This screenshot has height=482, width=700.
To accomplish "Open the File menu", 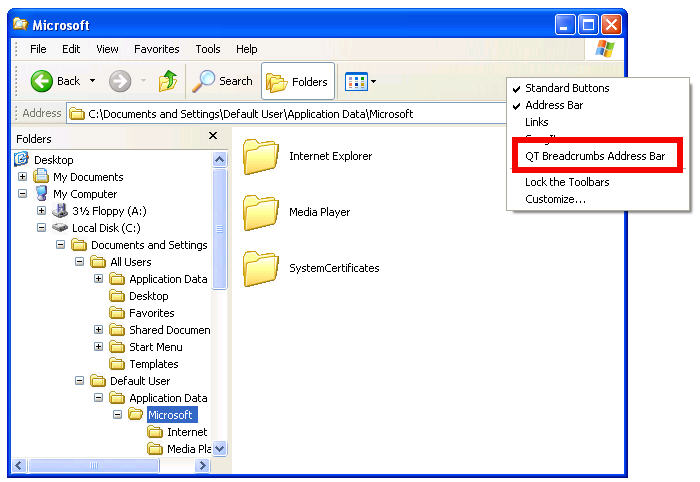I will tap(38, 49).
